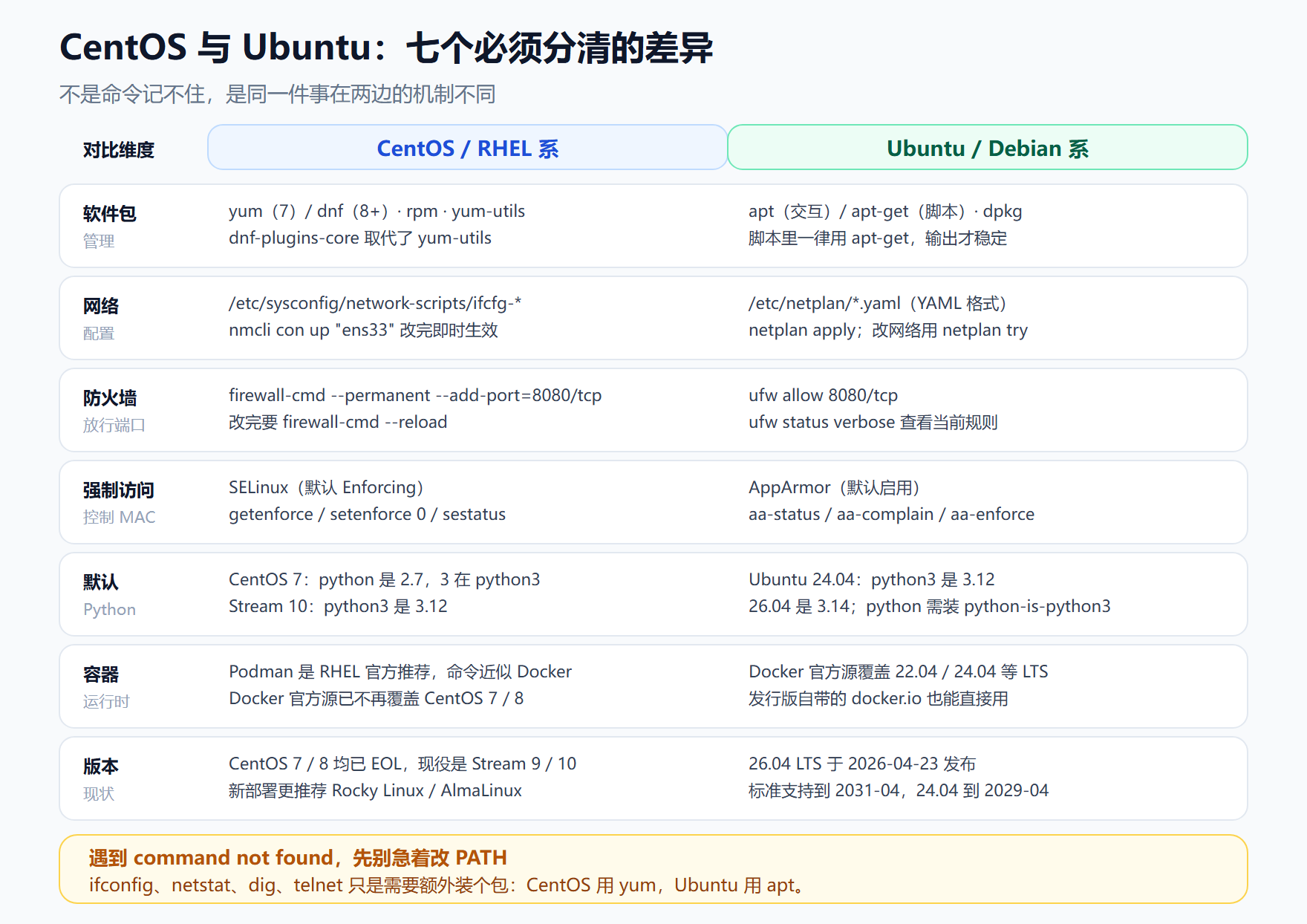Click the "对比维度" header label
The image size is (1307, 924).
pos(119,150)
